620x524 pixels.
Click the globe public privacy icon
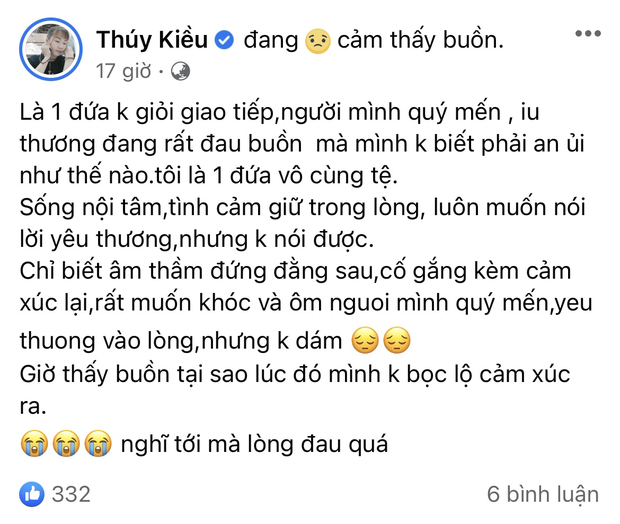coord(180,71)
